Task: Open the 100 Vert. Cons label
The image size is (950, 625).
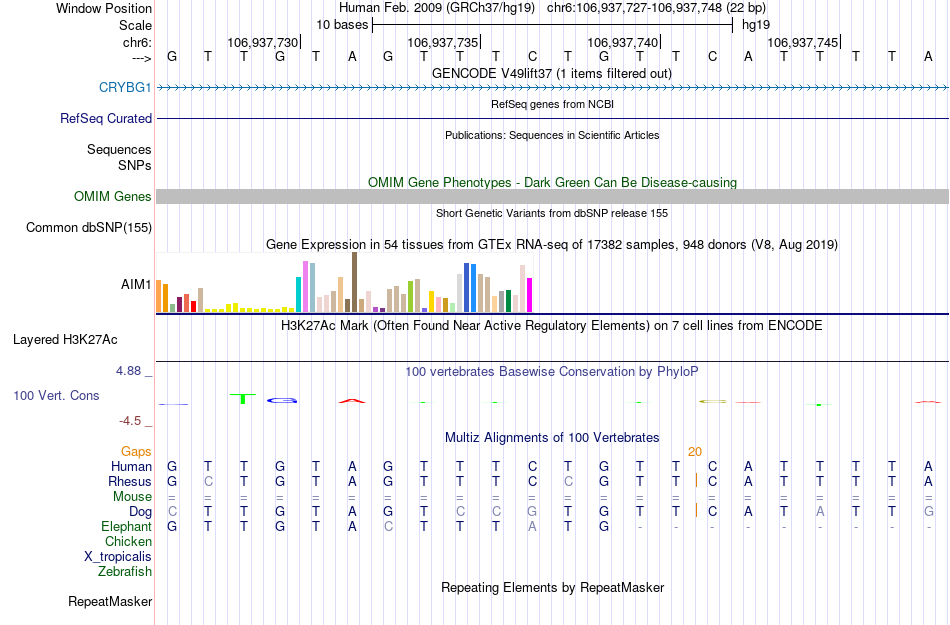Action: (x=56, y=395)
